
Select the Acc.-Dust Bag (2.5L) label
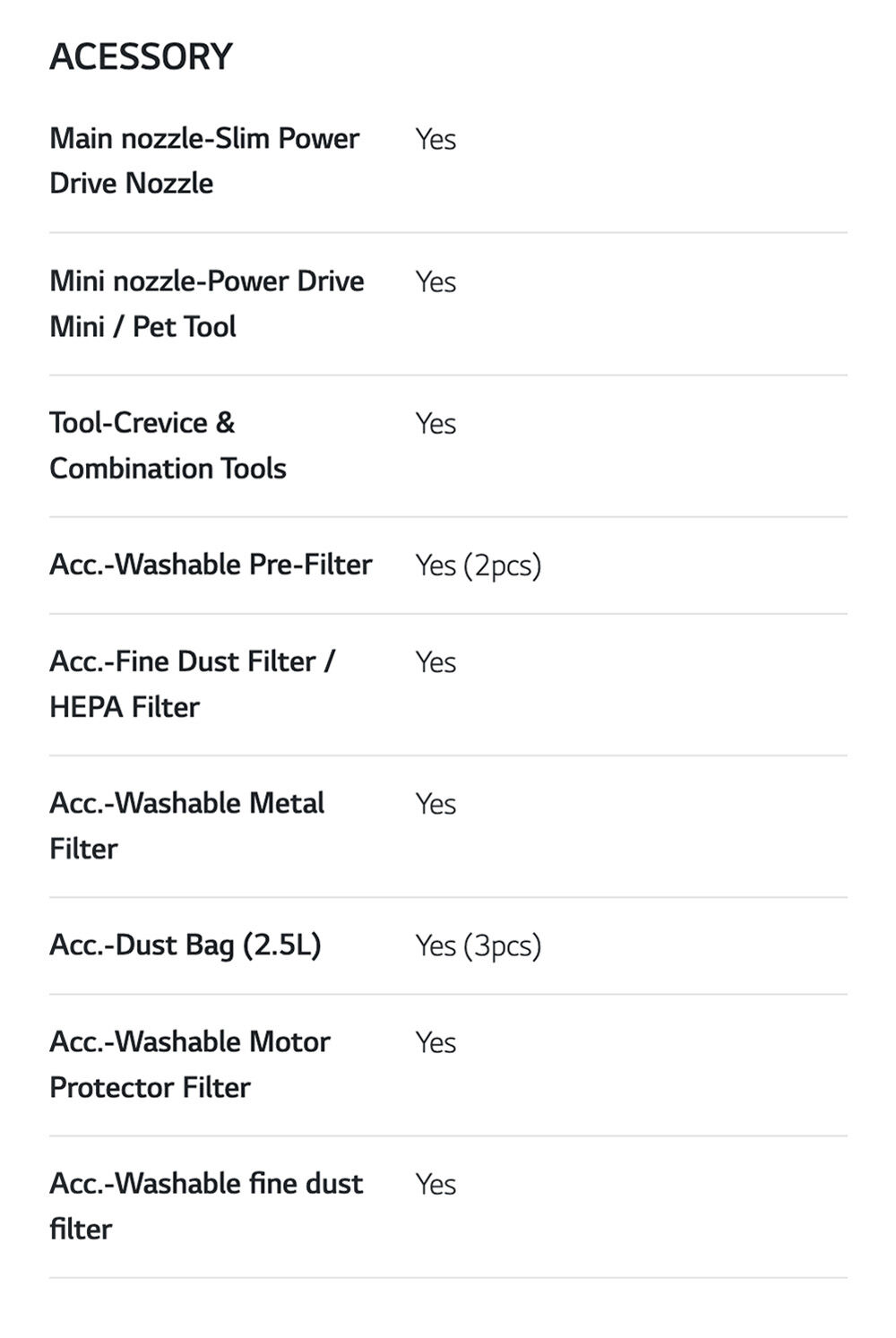tap(185, 945)
